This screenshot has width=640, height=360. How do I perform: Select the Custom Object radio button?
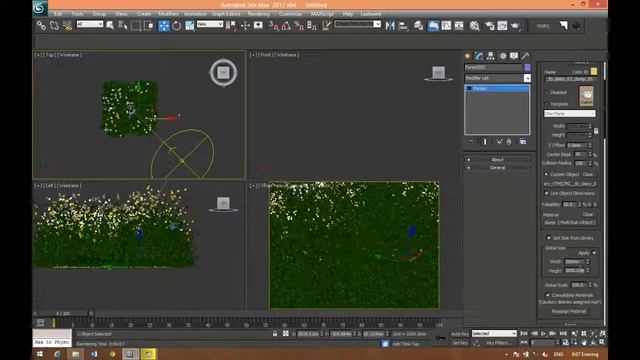547,174
